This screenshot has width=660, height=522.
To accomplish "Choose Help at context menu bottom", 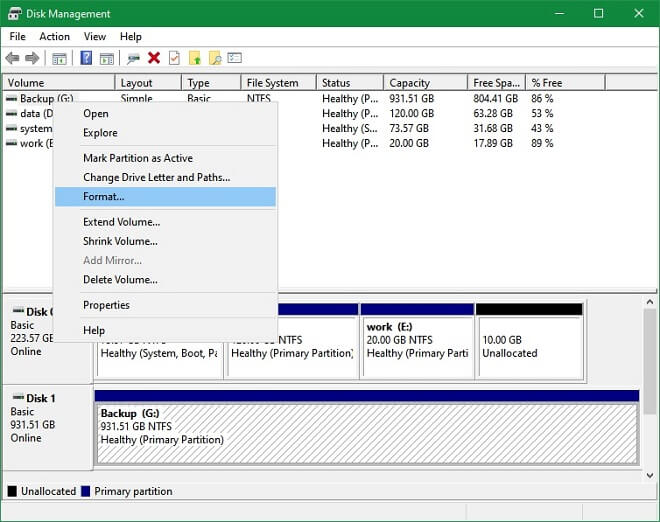I will pos(165,330).
